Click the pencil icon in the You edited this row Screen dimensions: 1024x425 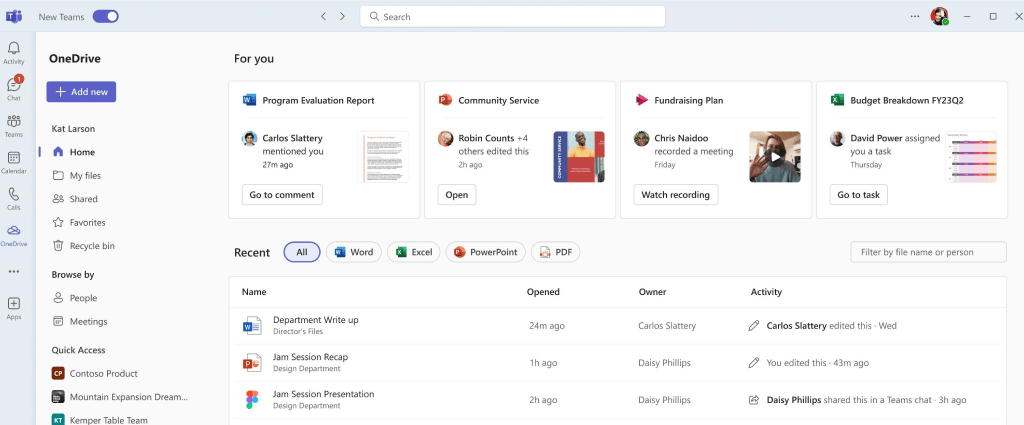(754, 363)
